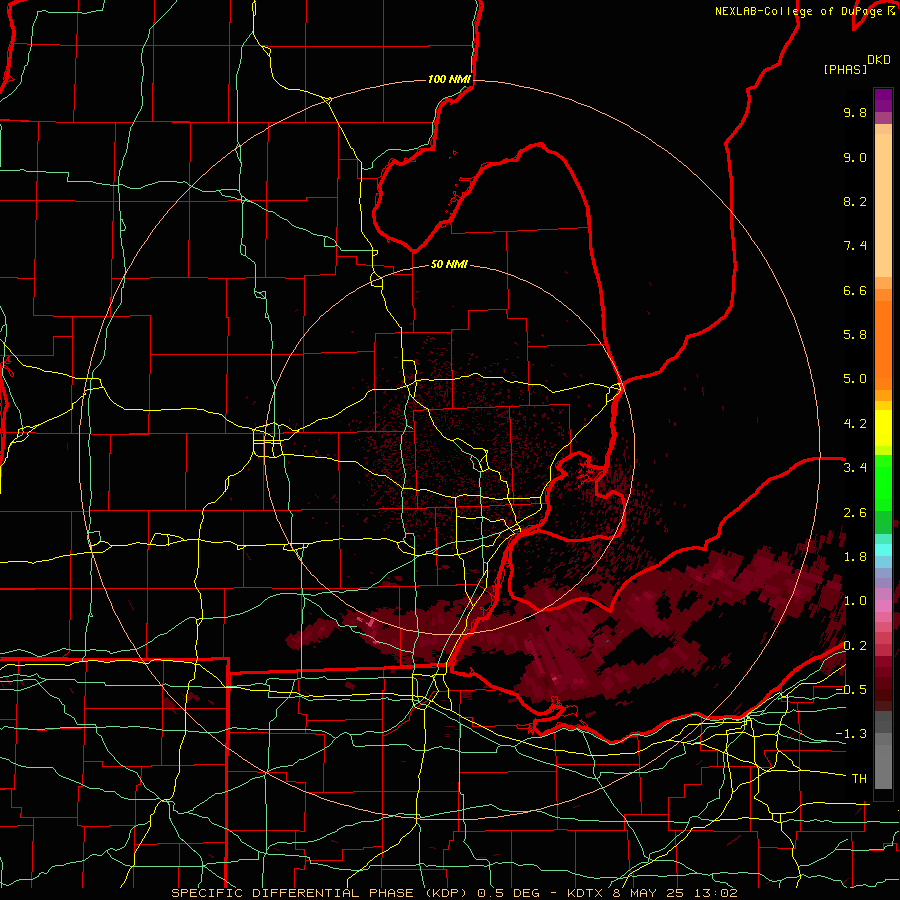Click the 1.0 legend value

(x=855, y=601)
